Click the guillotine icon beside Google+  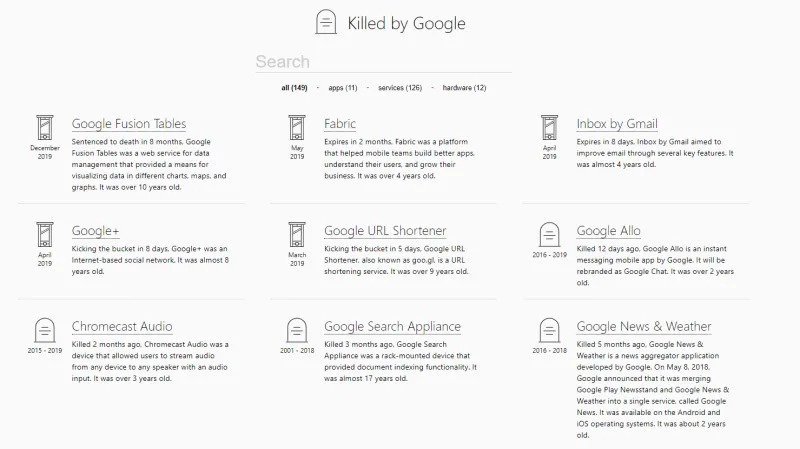tap(44, 235)
